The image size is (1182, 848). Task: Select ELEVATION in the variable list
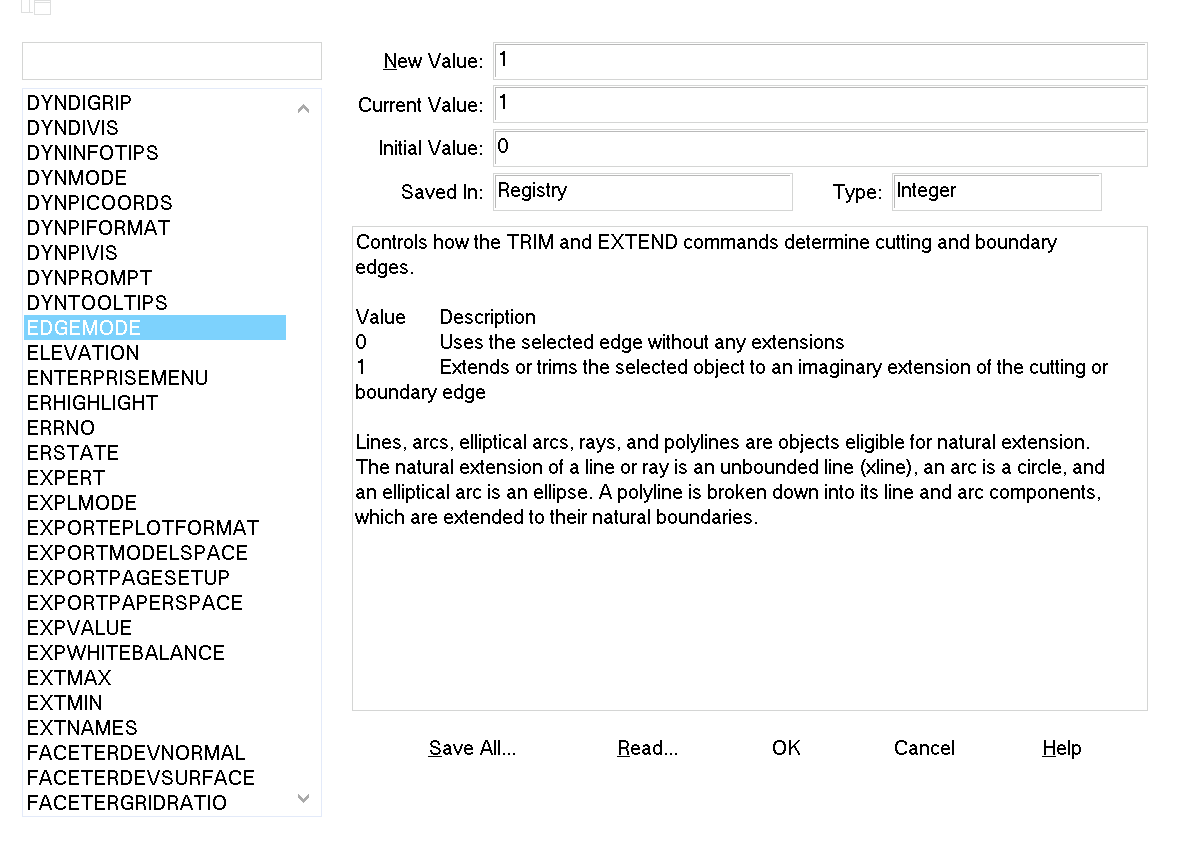83,353
